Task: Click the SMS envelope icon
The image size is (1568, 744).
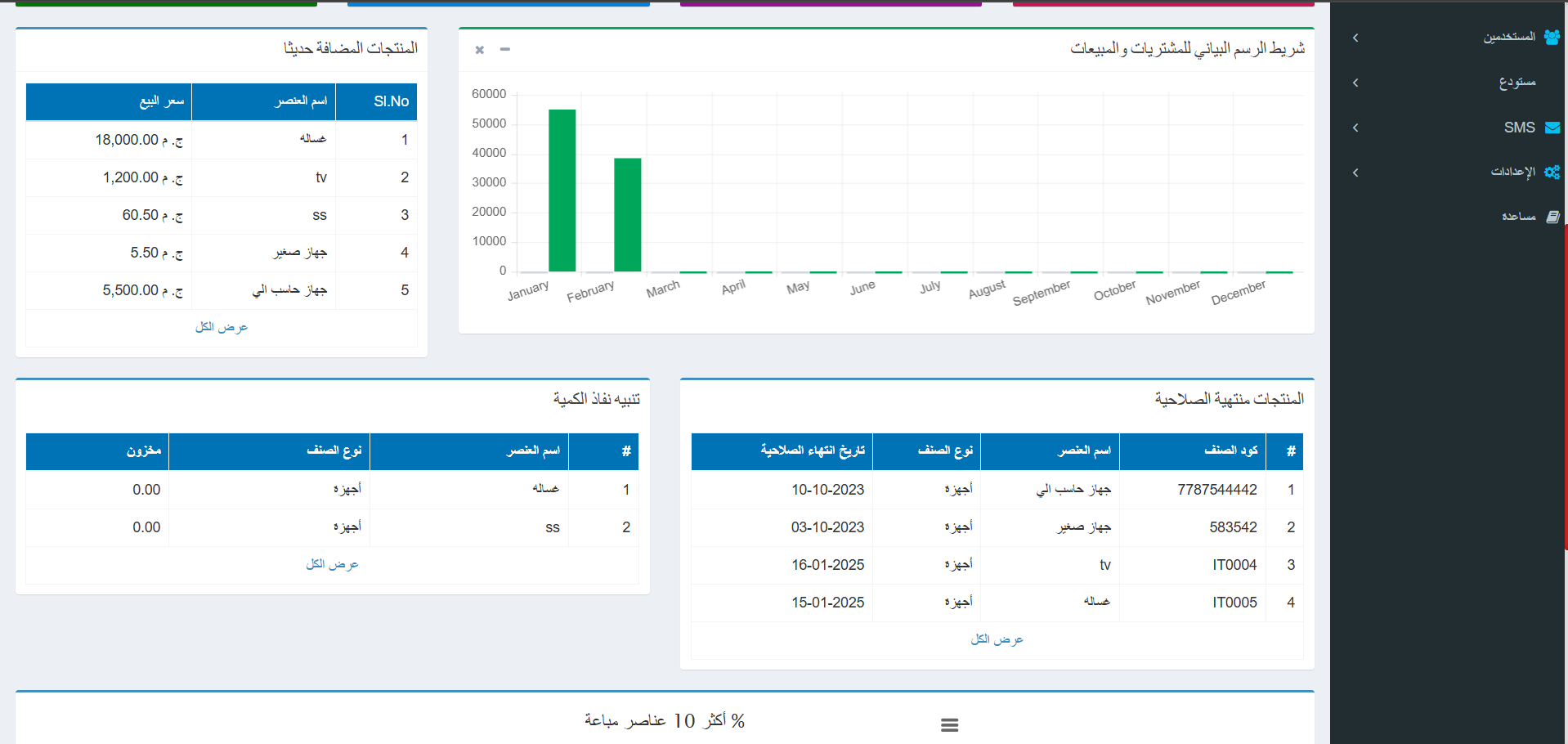Action: (x=1552, y=128)
